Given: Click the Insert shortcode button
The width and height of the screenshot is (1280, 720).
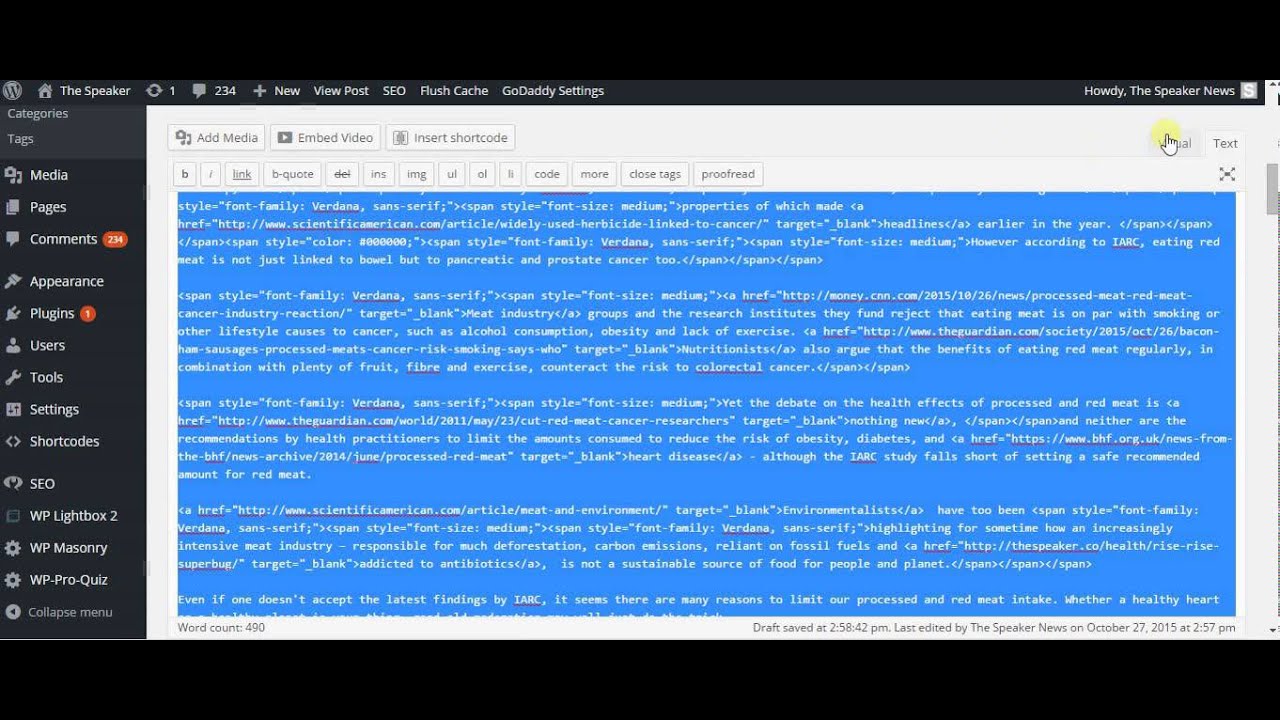Looking at the screenshot, I should click(x=451, y=138).
